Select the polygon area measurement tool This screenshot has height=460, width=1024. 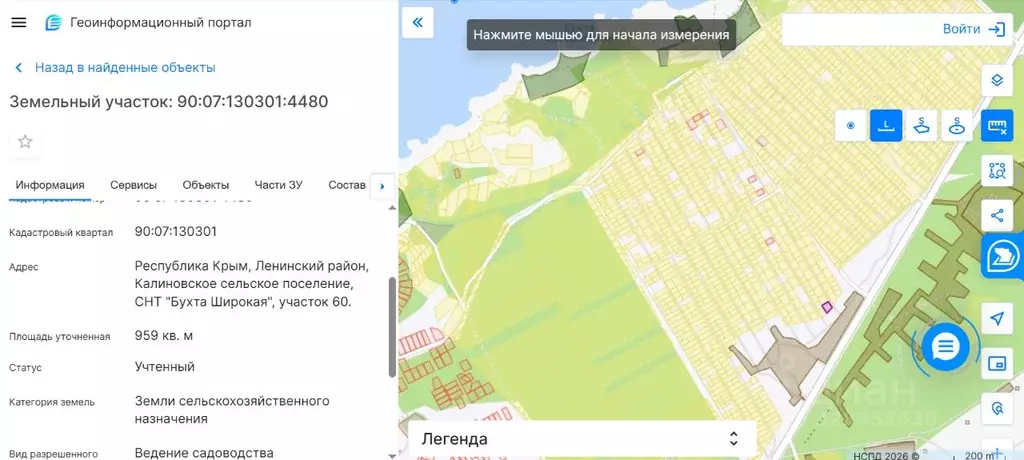[x=921, y=126]
